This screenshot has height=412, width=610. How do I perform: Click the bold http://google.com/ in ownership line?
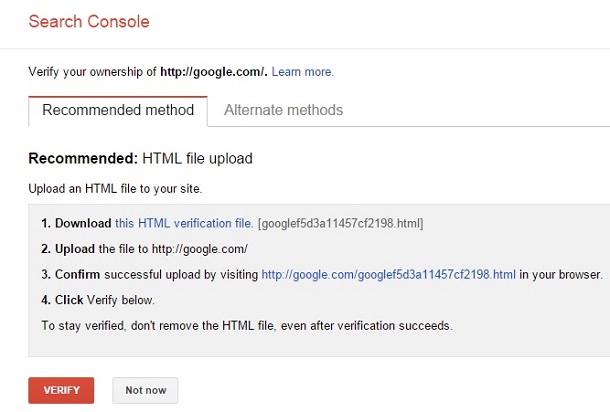tap(213, 72)
